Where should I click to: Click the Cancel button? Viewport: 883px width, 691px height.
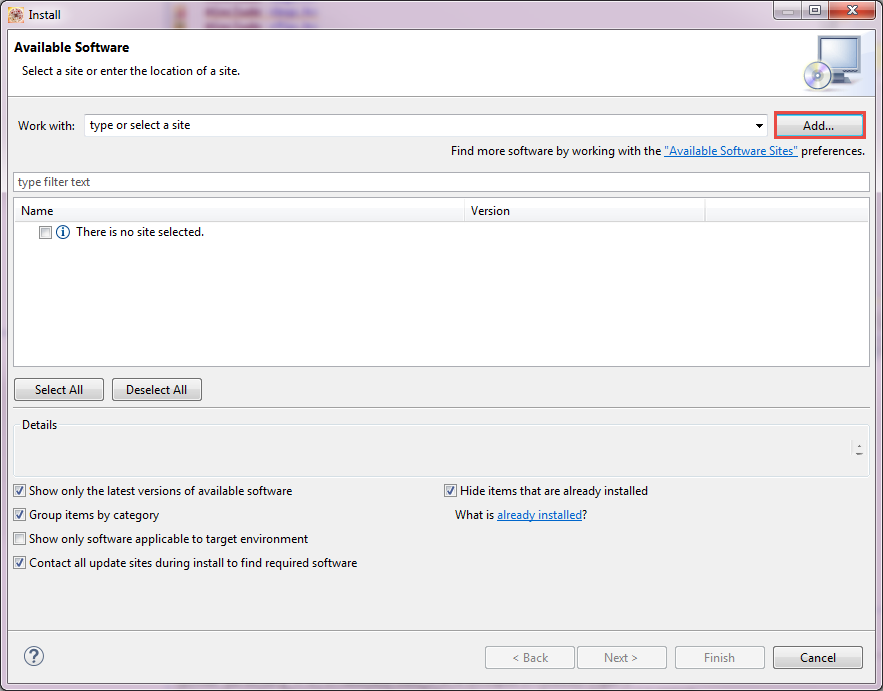(818, 658)
